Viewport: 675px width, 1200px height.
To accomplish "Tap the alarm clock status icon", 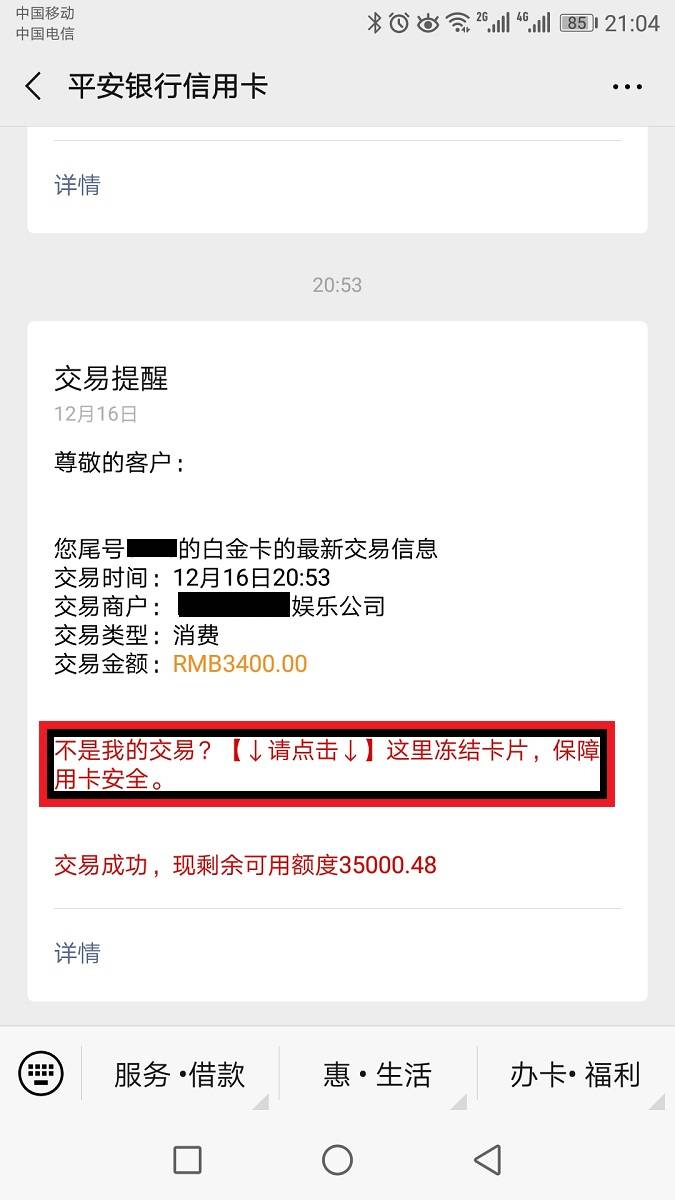I will point(400,22).
